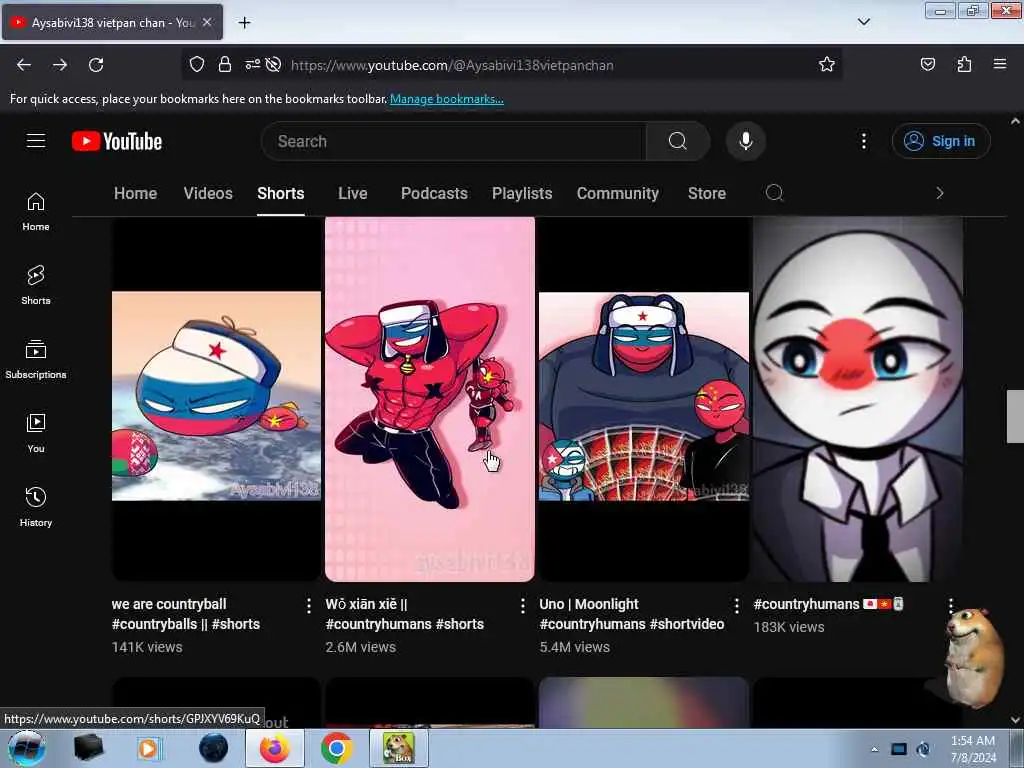Open YouTube settings three-dot menu

click(863, 141)
